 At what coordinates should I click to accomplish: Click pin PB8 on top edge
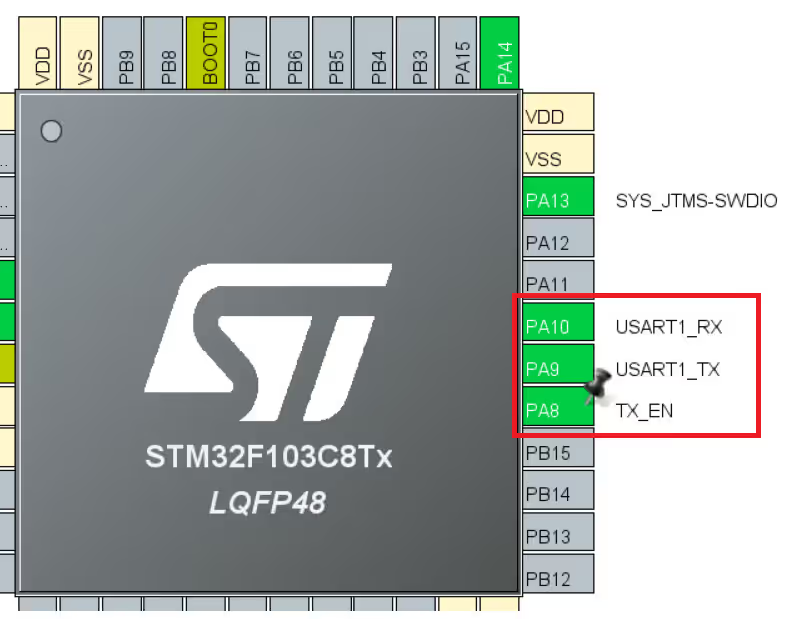tap(163, 53)
